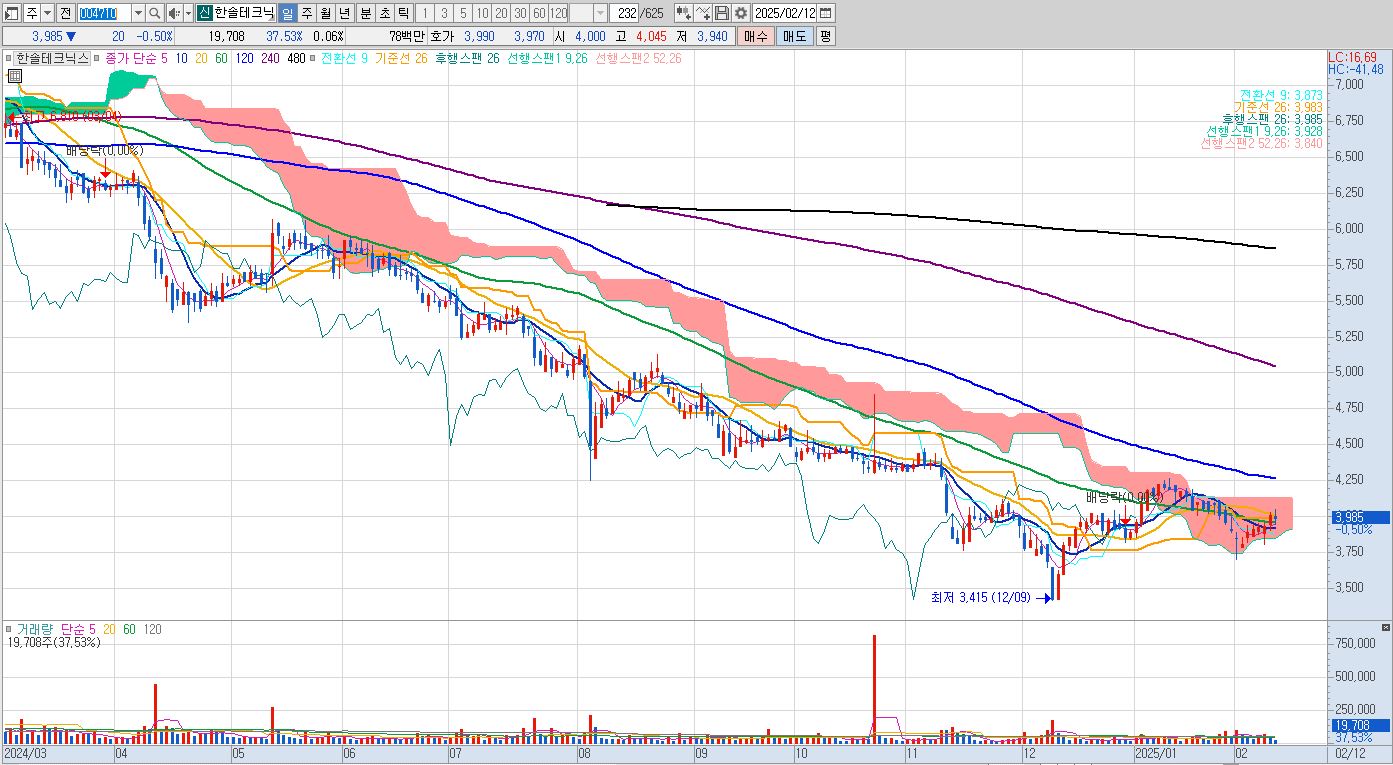Click the 평 button
The width and height of the screenshot is (1393, 765).
pos(825,36)
